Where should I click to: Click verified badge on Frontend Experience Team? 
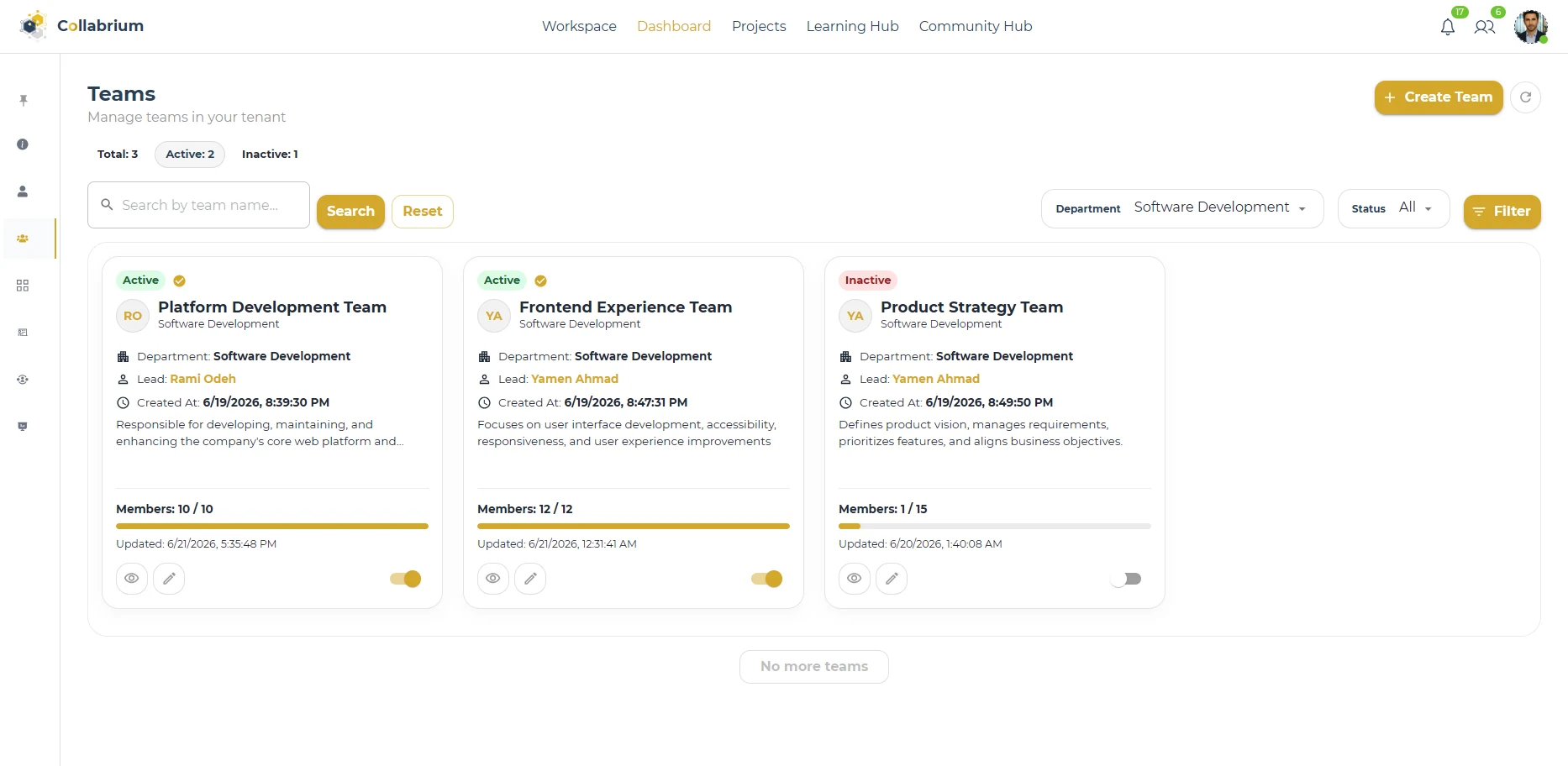540,281
